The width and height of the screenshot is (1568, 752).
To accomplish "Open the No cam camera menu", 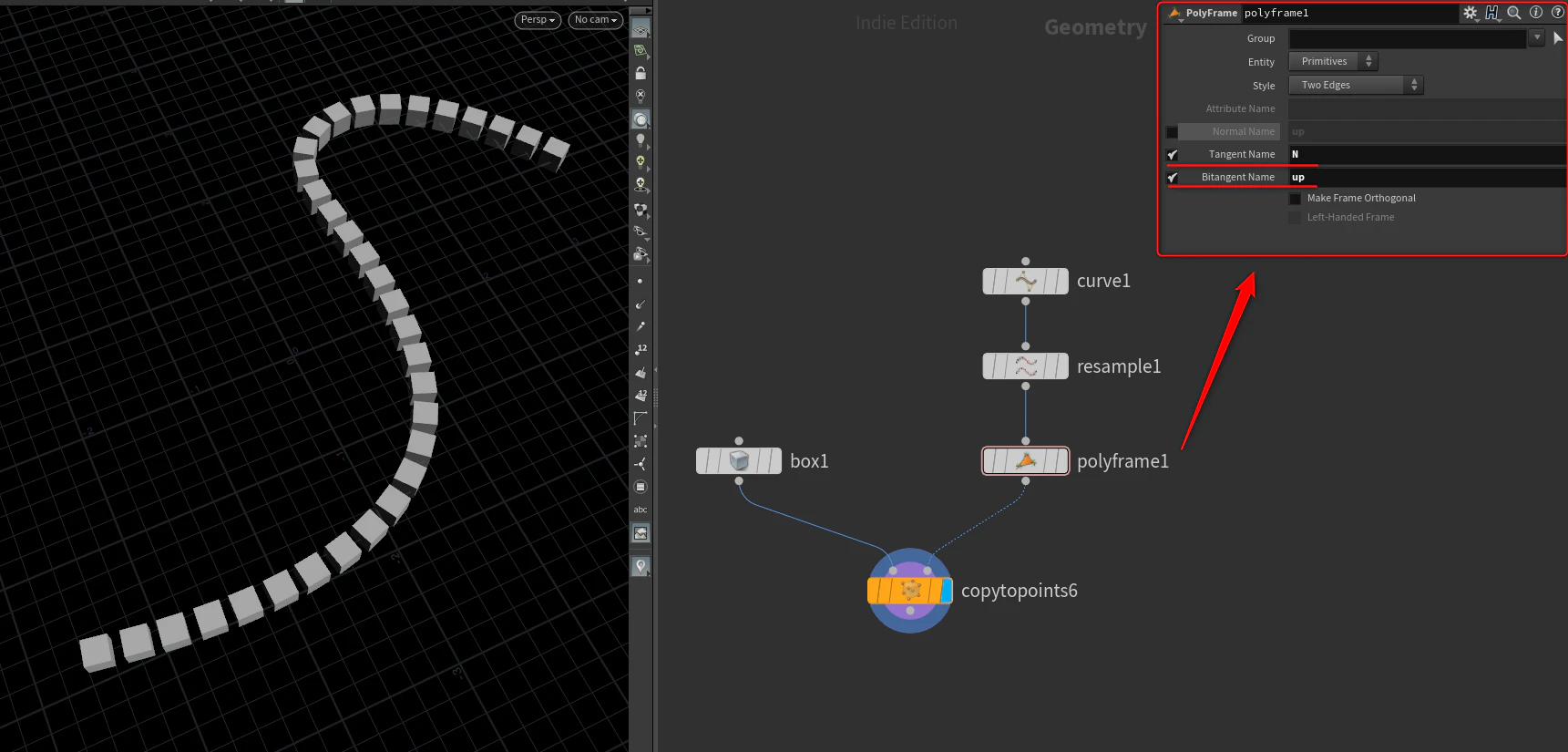I will pyautogui.click(x=596, y=20).
